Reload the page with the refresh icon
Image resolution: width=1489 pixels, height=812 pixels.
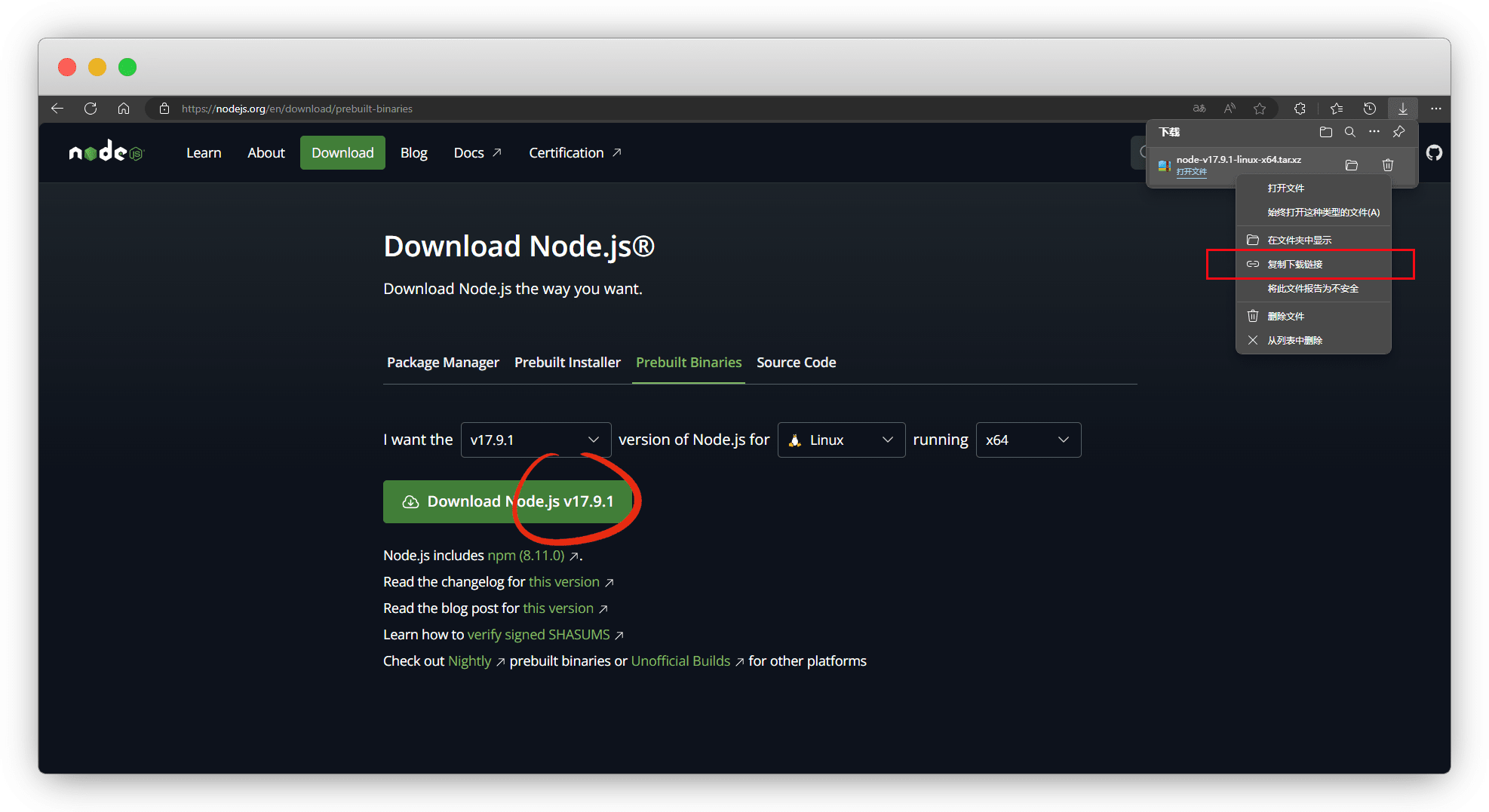coord(91,109)
